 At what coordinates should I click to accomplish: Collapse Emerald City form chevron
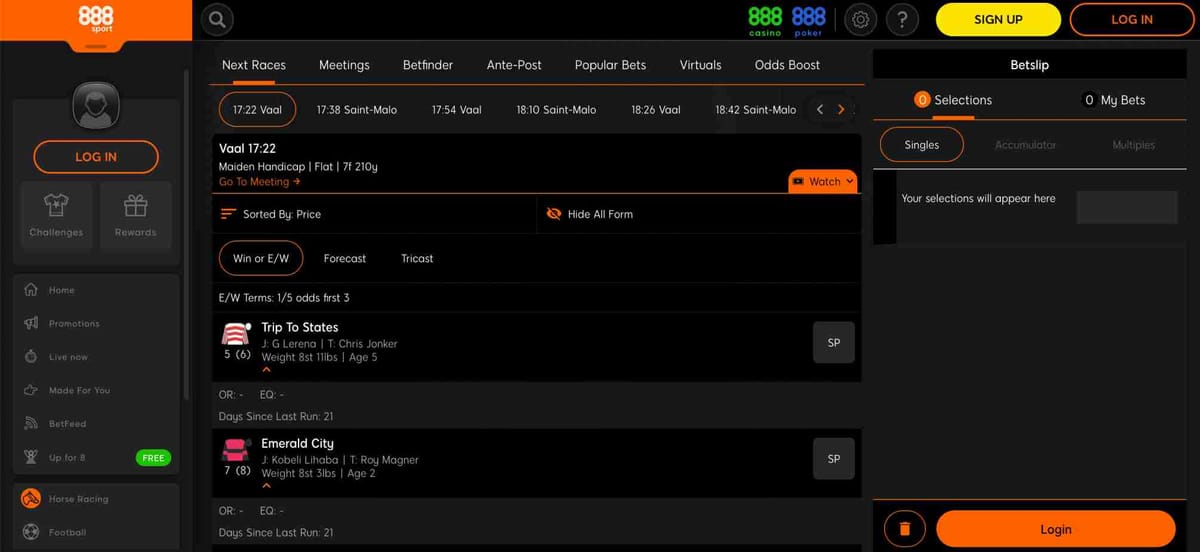click(266, 486)
